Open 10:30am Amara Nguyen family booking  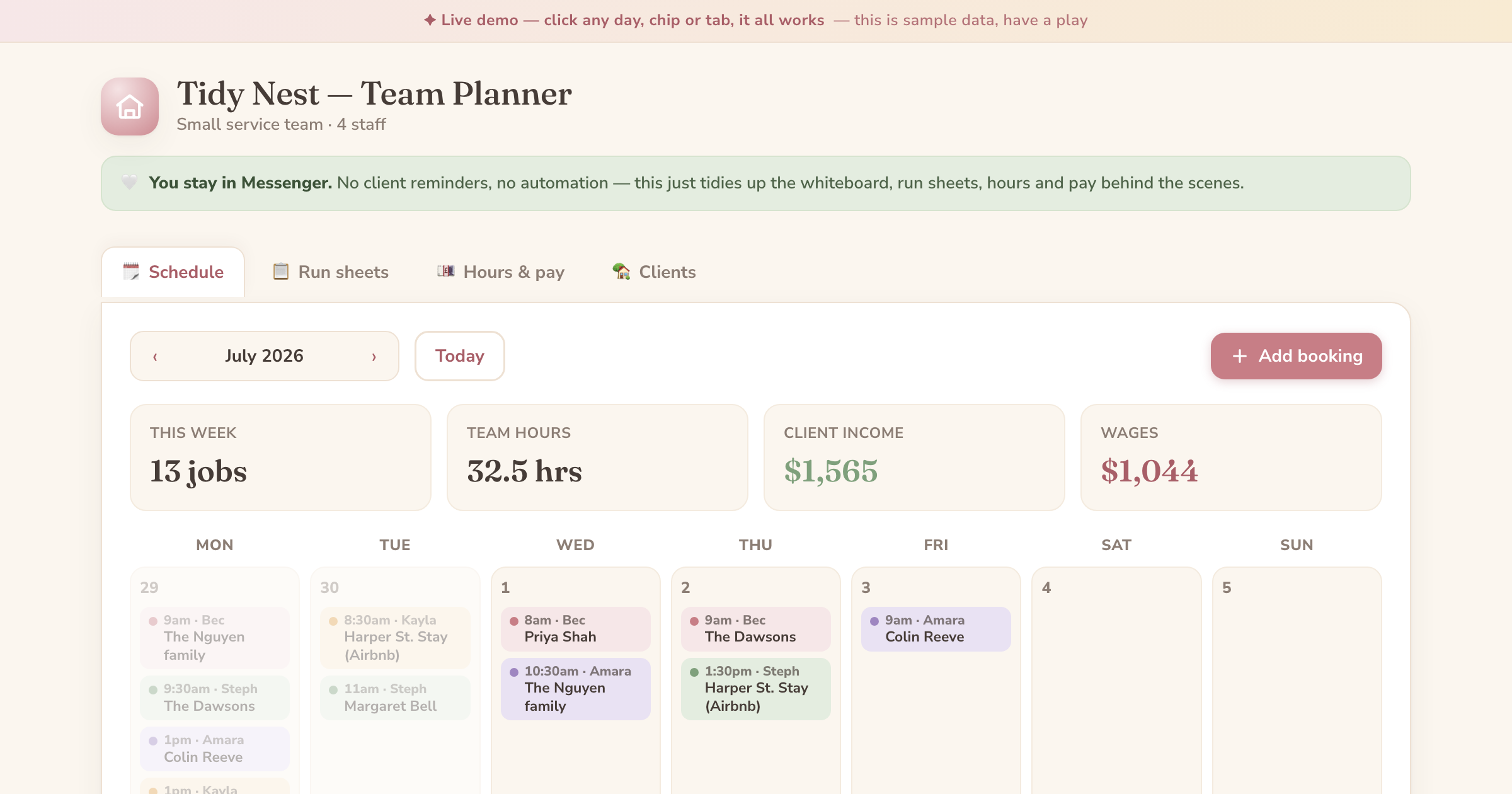576,689
